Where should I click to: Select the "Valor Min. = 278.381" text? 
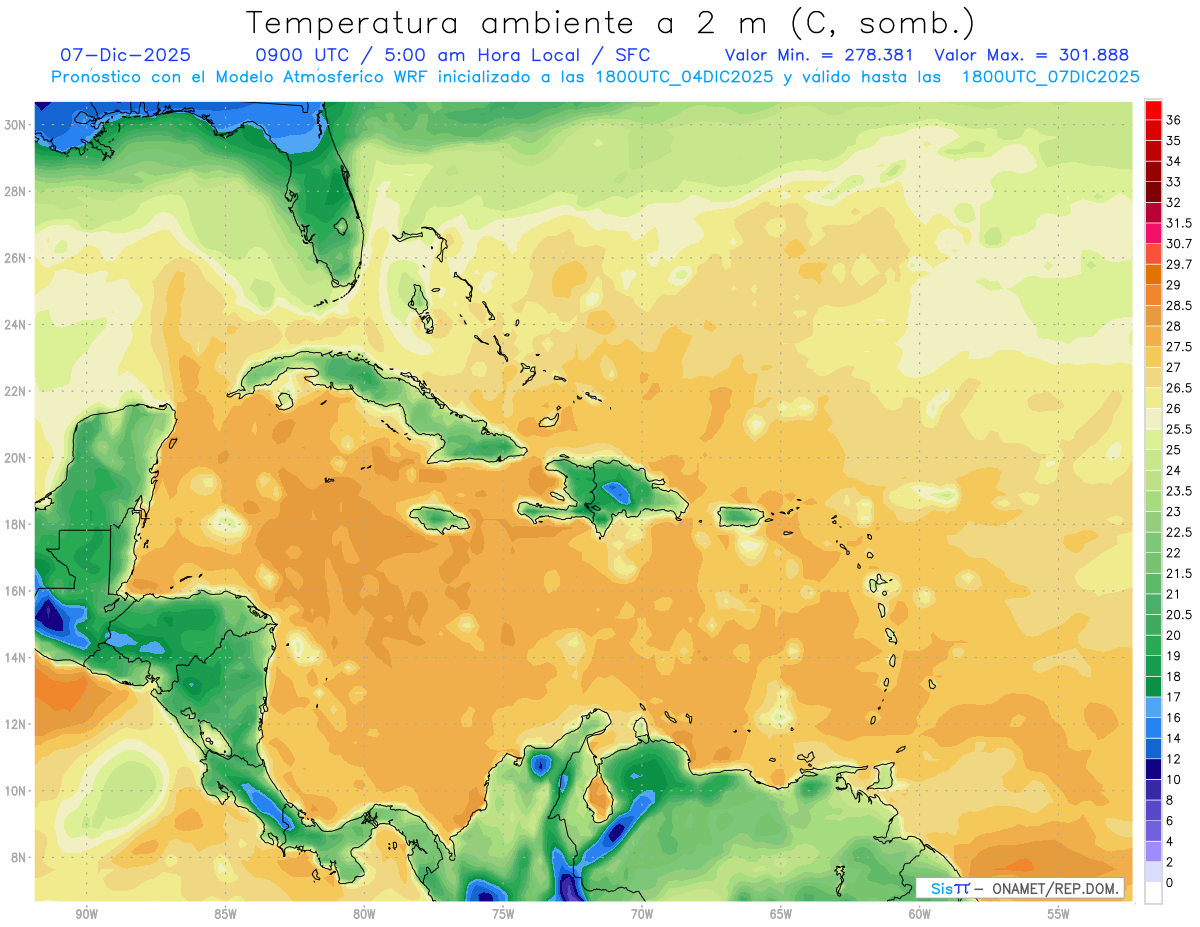[x=819, y=55]
